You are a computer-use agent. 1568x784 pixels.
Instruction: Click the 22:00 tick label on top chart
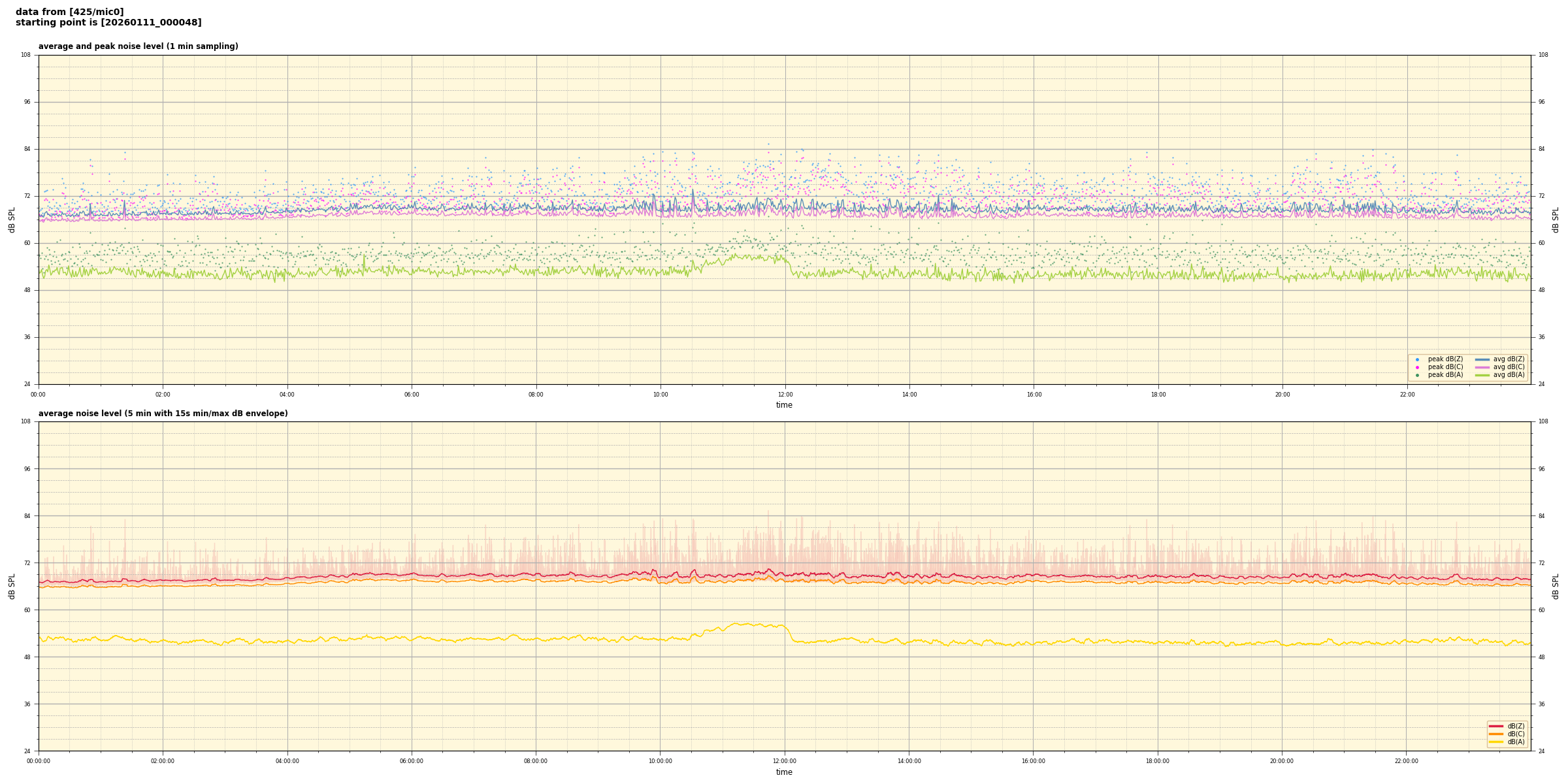pyautogui.click(x=1407, y=395)
